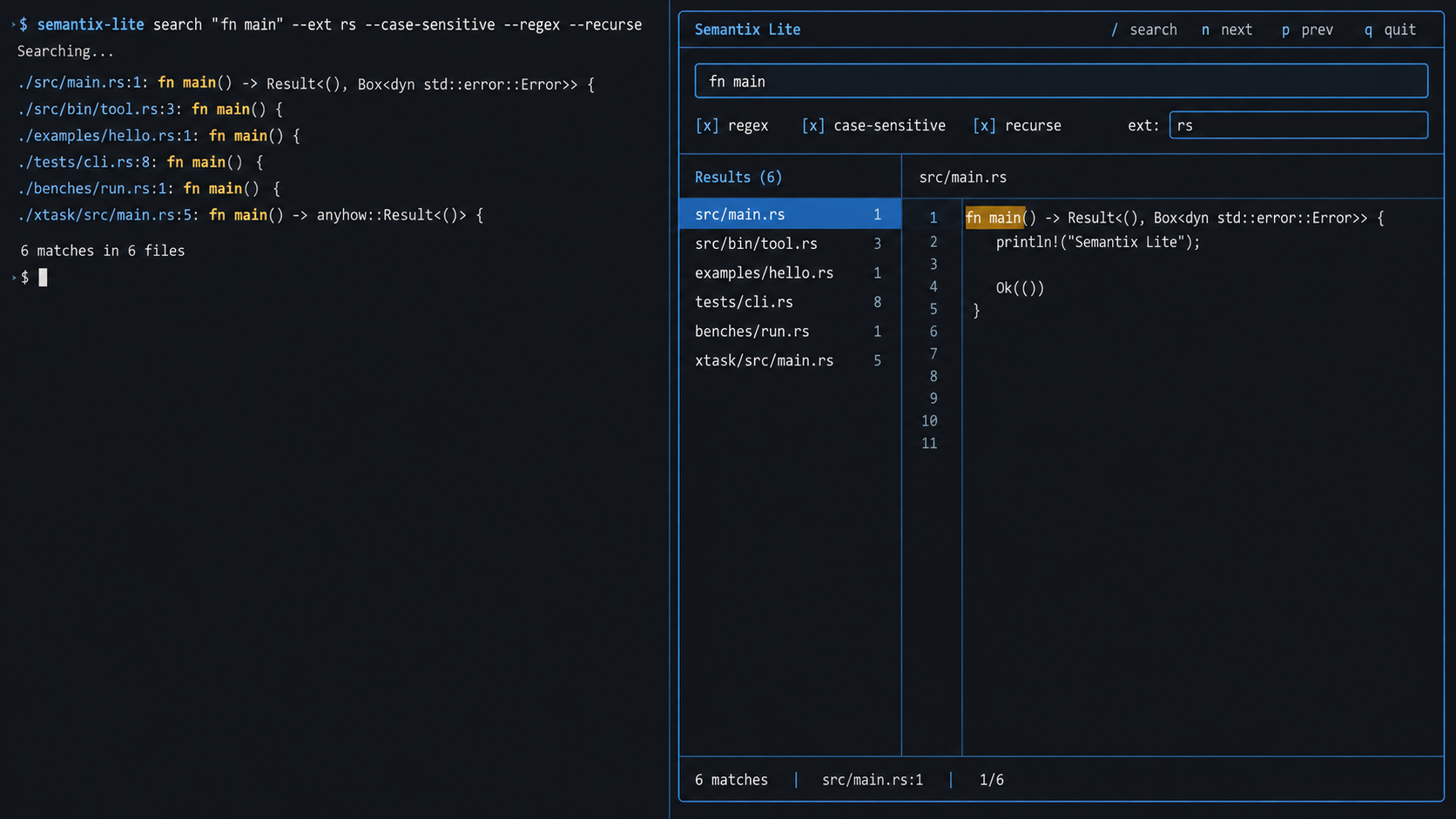Screen dimensions: 1456x819
Task: Click ./examples/hello.rs:1 terminal output line
Action: [158, 136]
